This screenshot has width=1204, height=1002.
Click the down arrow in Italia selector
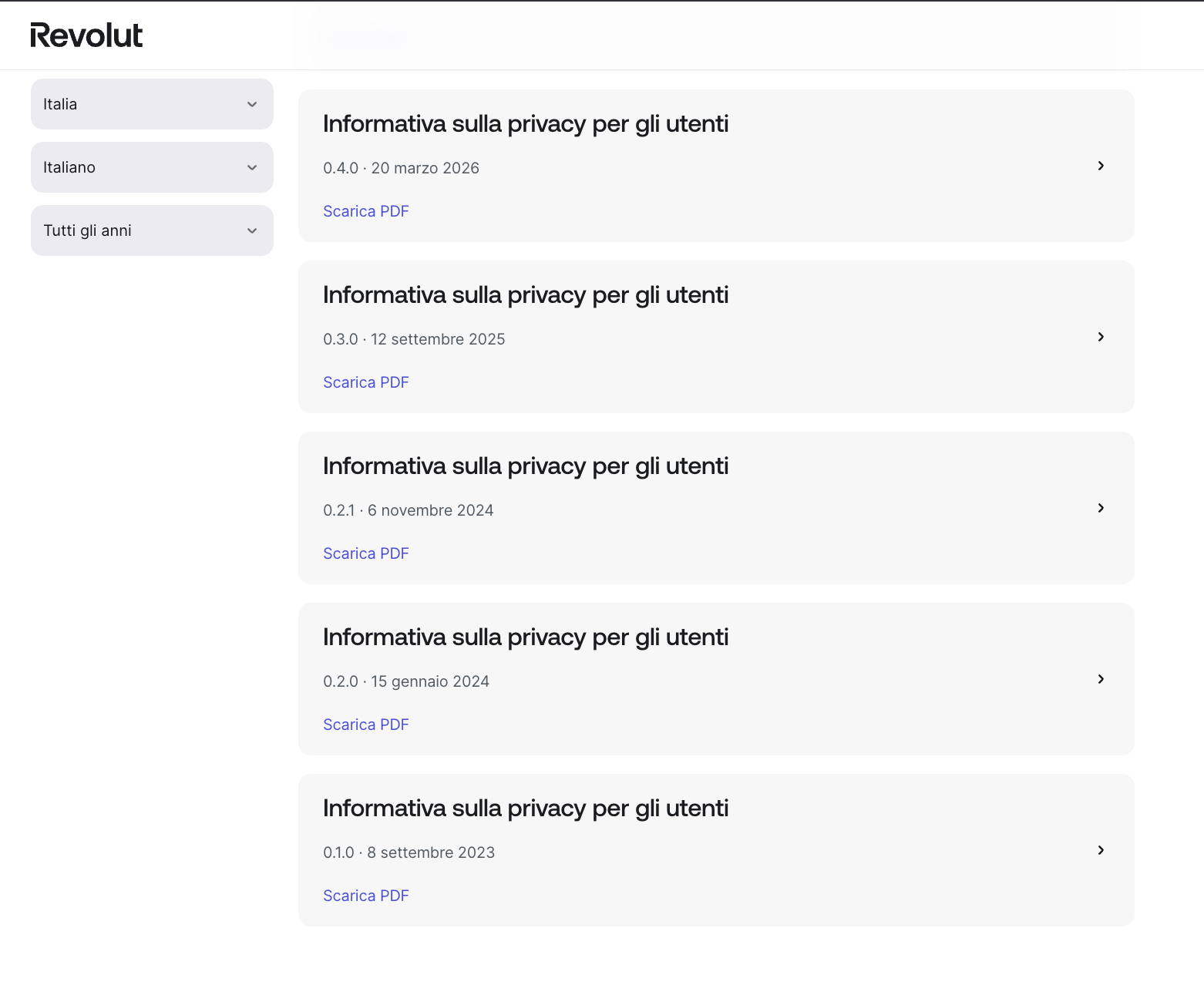pos(252,104)
